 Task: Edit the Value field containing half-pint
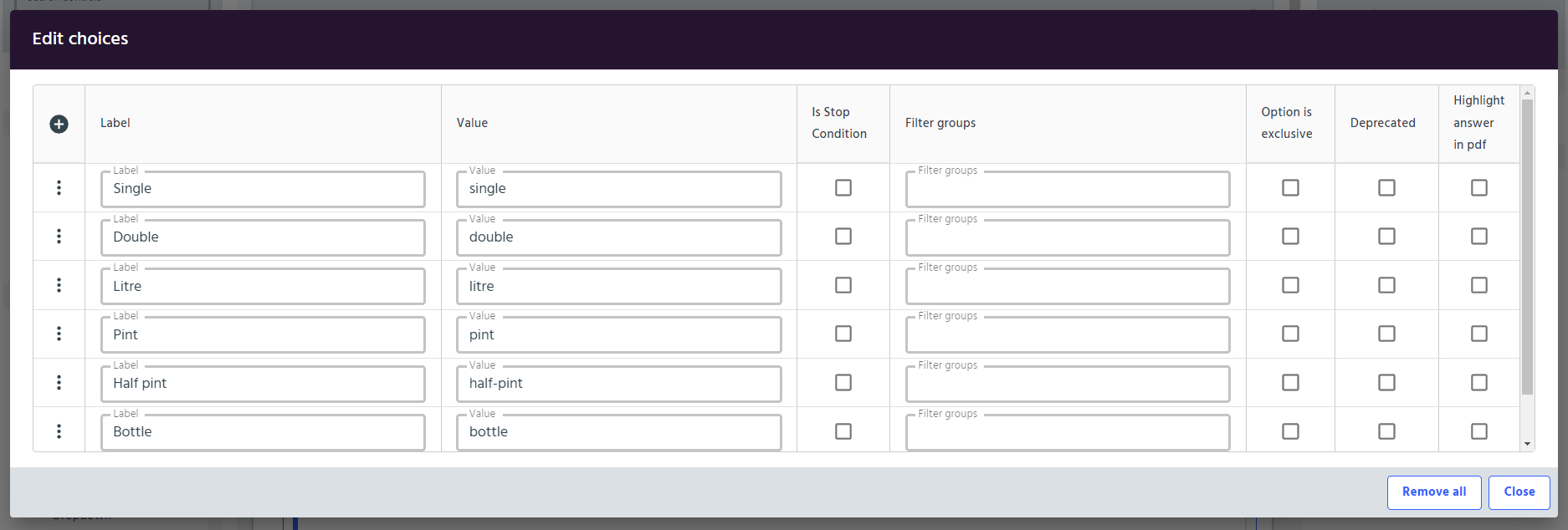[619, 384]
